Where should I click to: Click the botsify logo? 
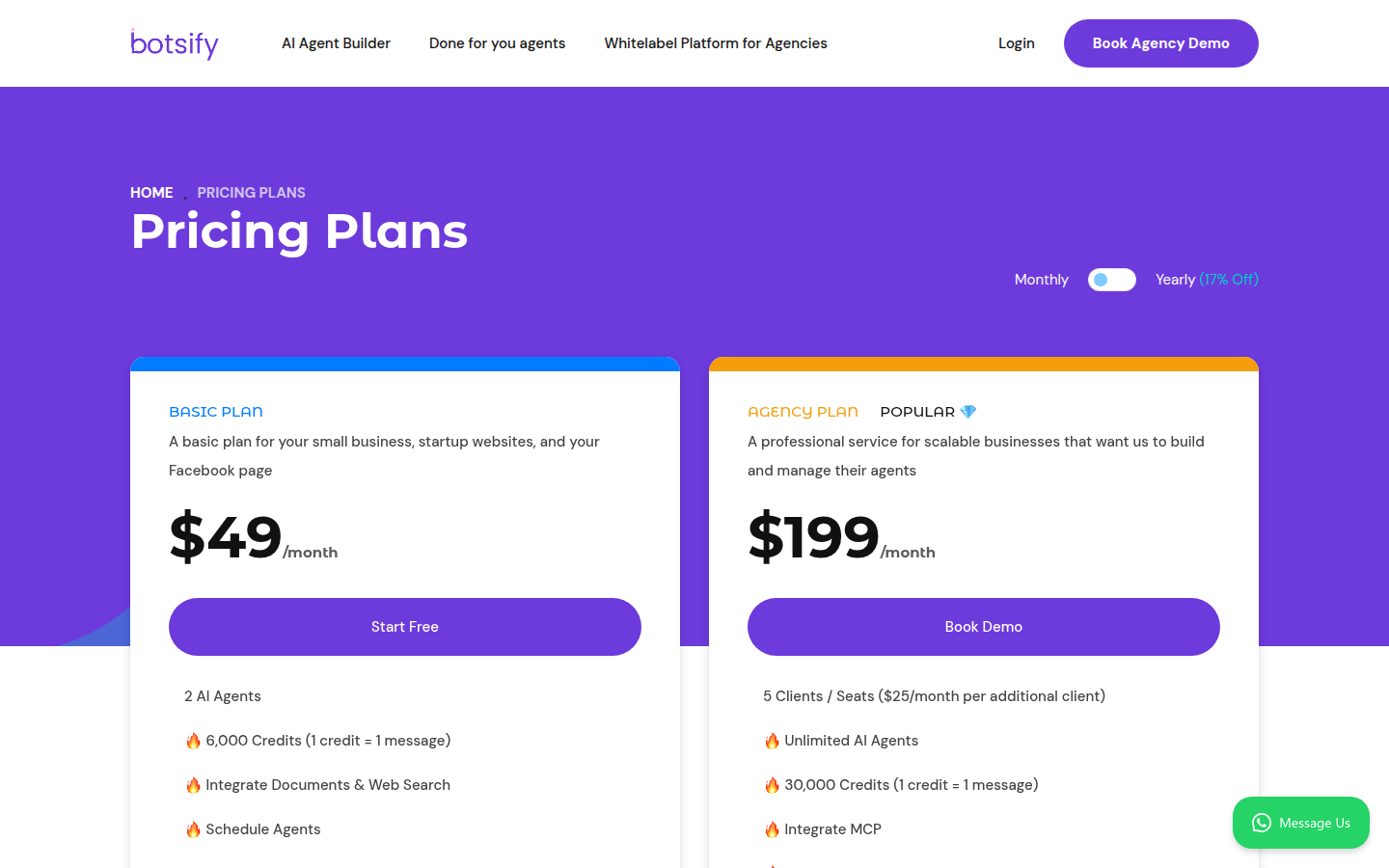click(x=175, y=43)
